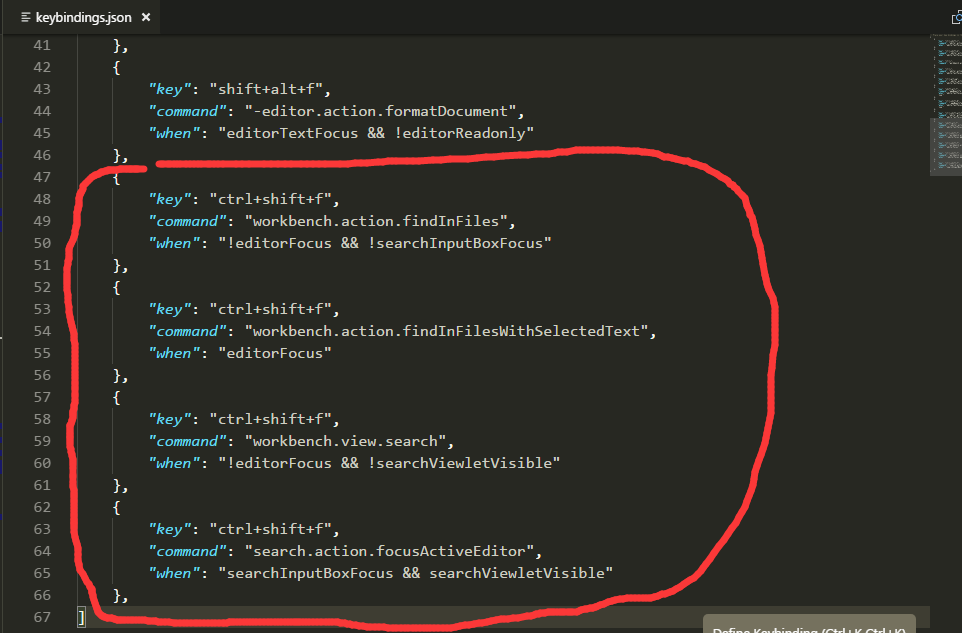Click line number 62 in the gutter
962x633 pixels.
tap(42, 507)
